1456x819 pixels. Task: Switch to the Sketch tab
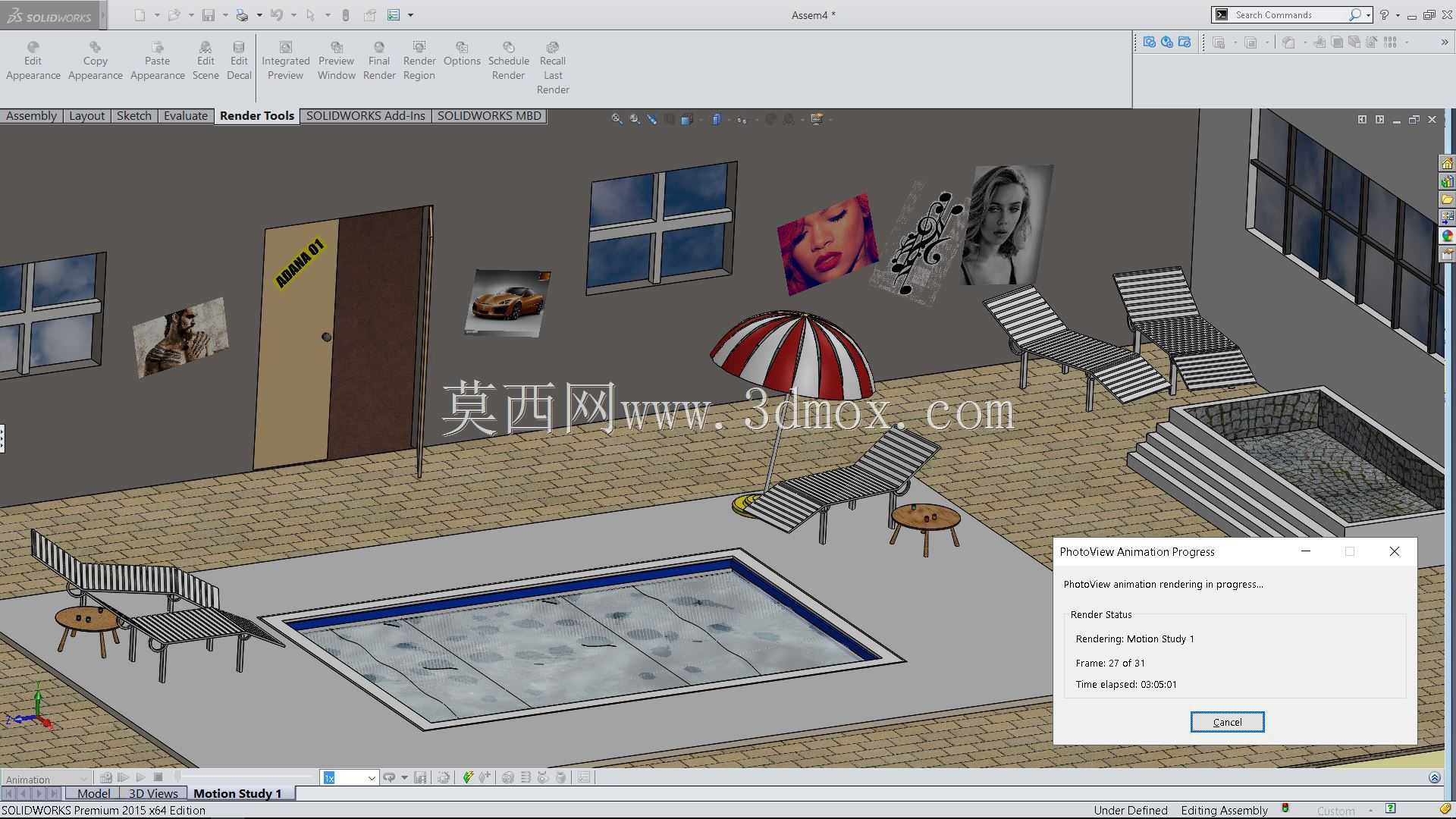point(133,116)
